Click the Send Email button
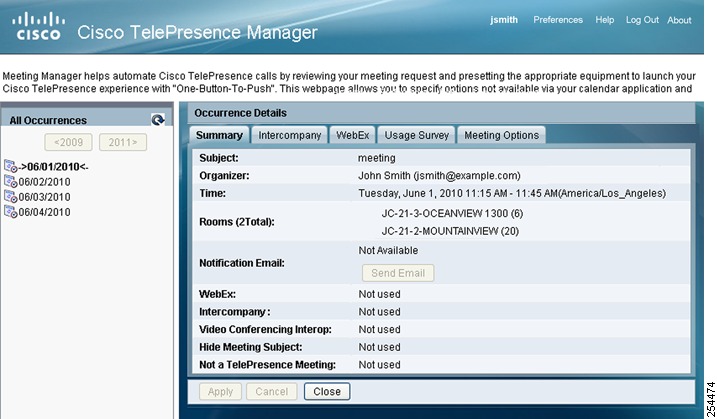This screenshot has height=419, width=717. tap(398, 273)
